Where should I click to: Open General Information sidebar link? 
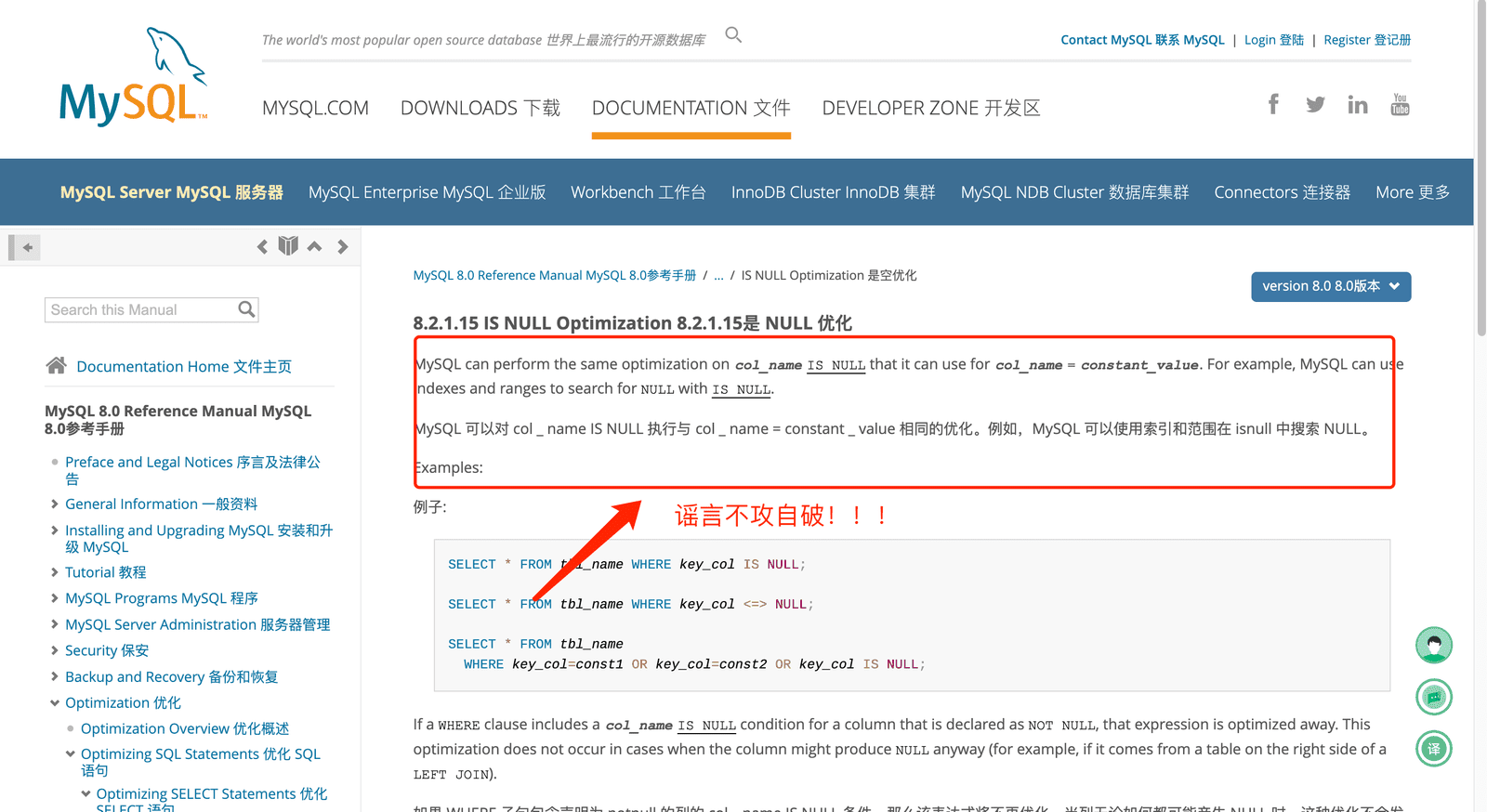tap(162, 504)
